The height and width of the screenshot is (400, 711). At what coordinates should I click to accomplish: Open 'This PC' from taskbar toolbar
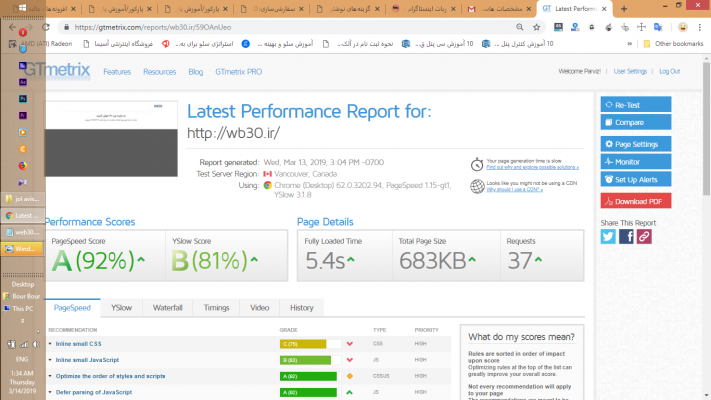click(18, 309)
